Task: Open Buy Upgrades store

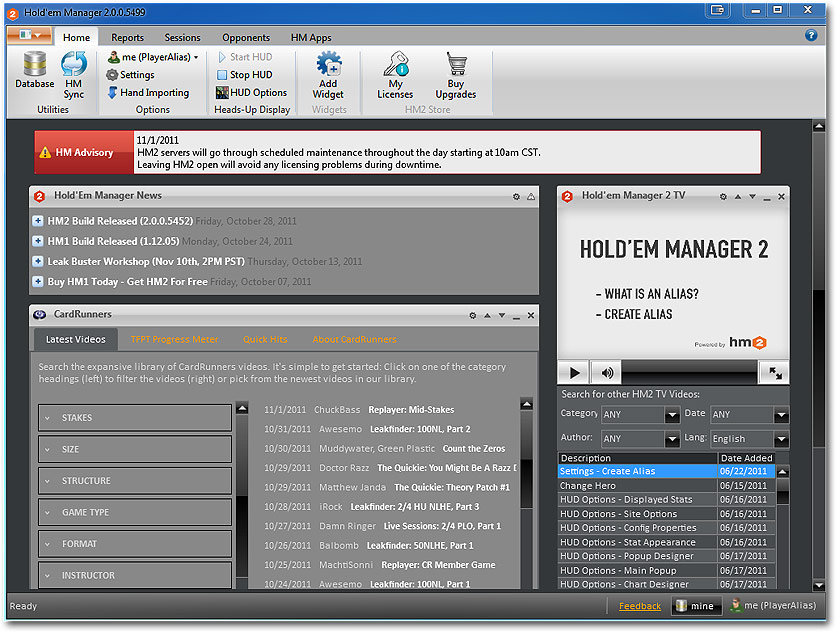Action: (x=455, y=75)
